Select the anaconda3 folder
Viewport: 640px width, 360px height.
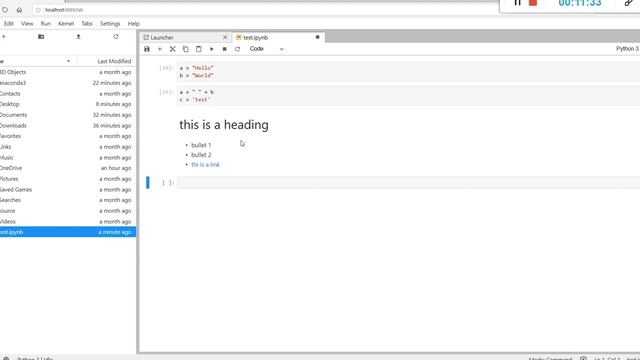[x=68, y=83]
